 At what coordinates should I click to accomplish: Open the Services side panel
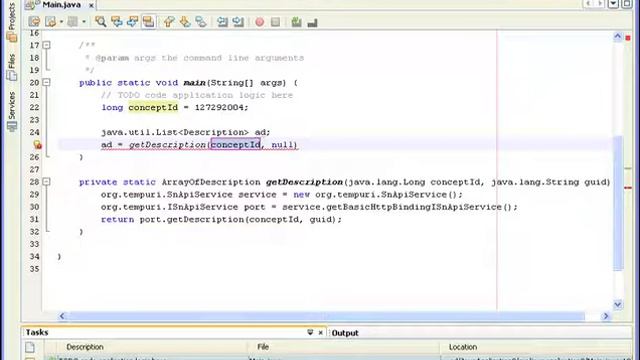[12, 111]
